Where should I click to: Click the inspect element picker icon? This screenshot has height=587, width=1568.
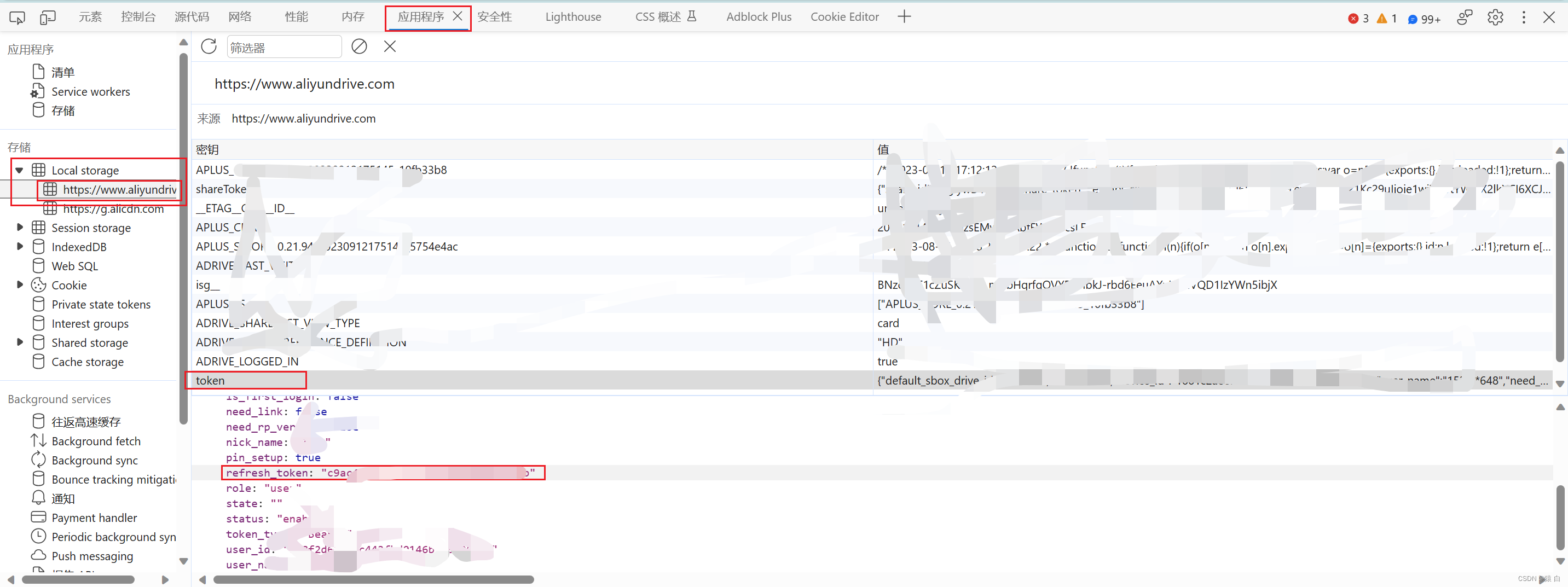coord(17,17)
